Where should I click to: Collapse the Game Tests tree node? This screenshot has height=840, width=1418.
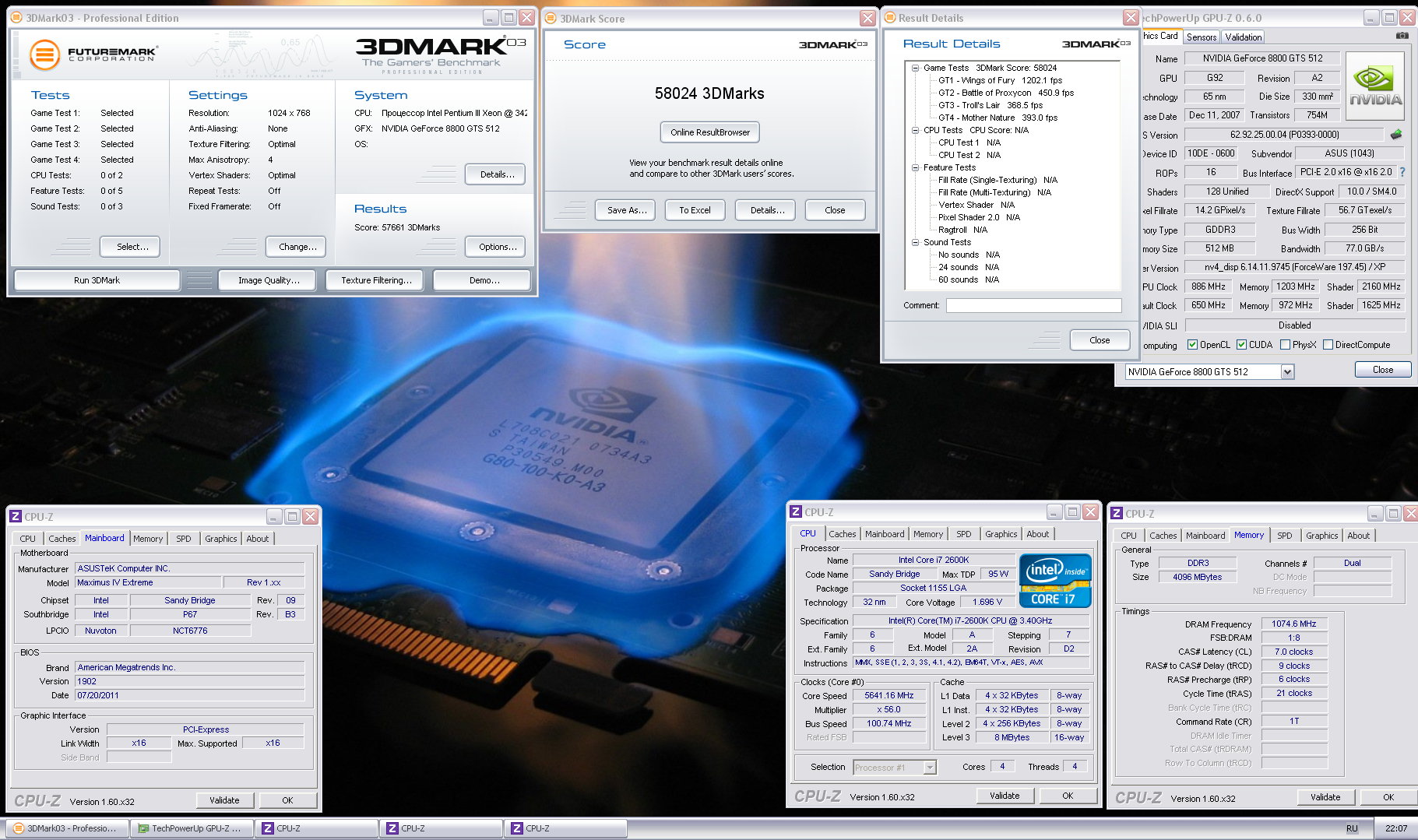pos(916,68)
